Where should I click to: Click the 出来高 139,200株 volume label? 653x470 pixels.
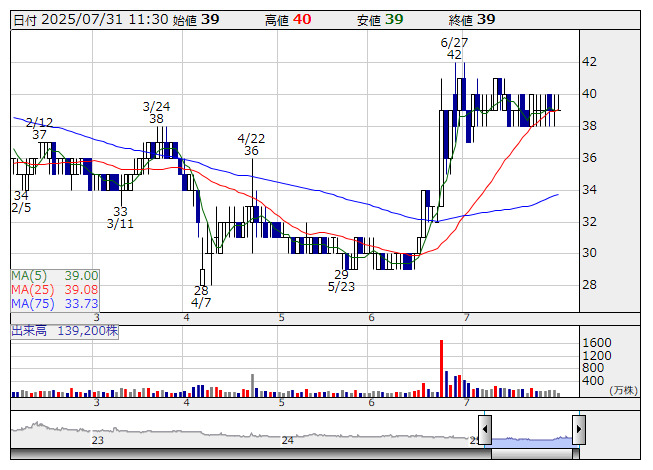click(65, 331)
